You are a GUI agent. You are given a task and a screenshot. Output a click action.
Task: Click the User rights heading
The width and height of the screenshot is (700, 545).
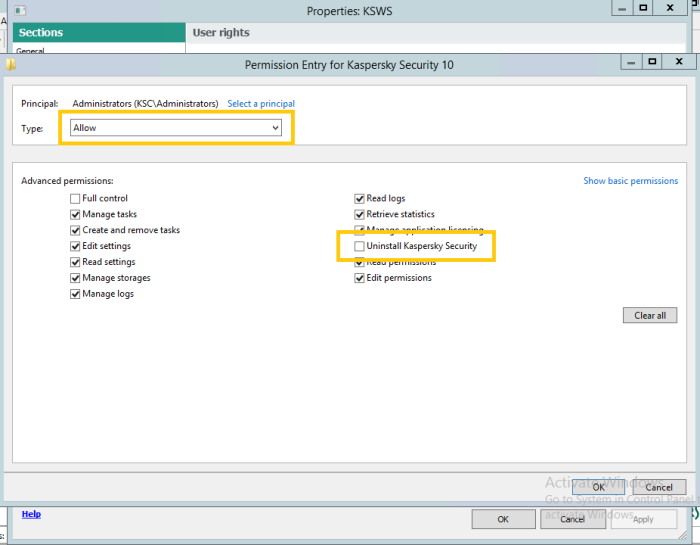(x=221, y=33)
